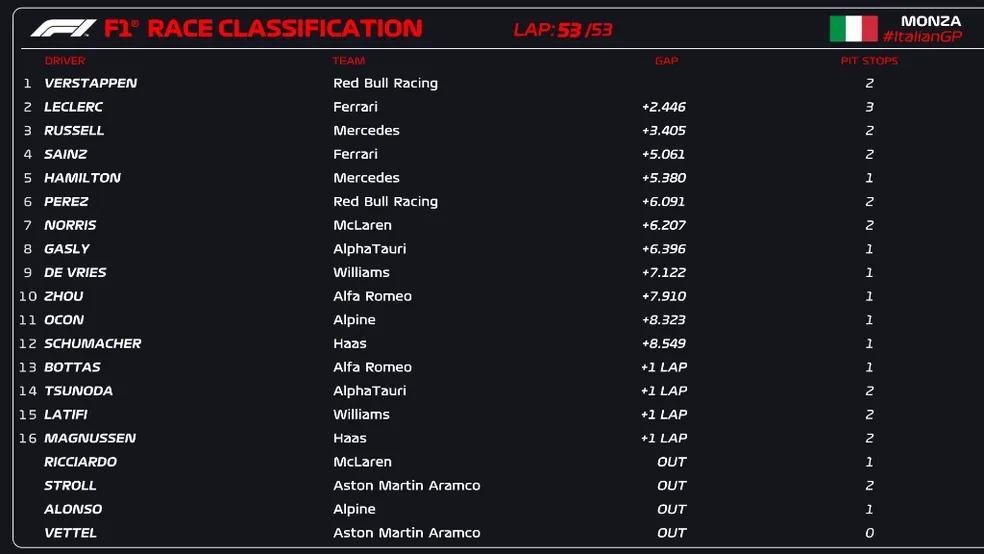Viewport: 984px width, 554px height.
Task: Click VETTEL's OUT status
Action: (x=672, y=533)
